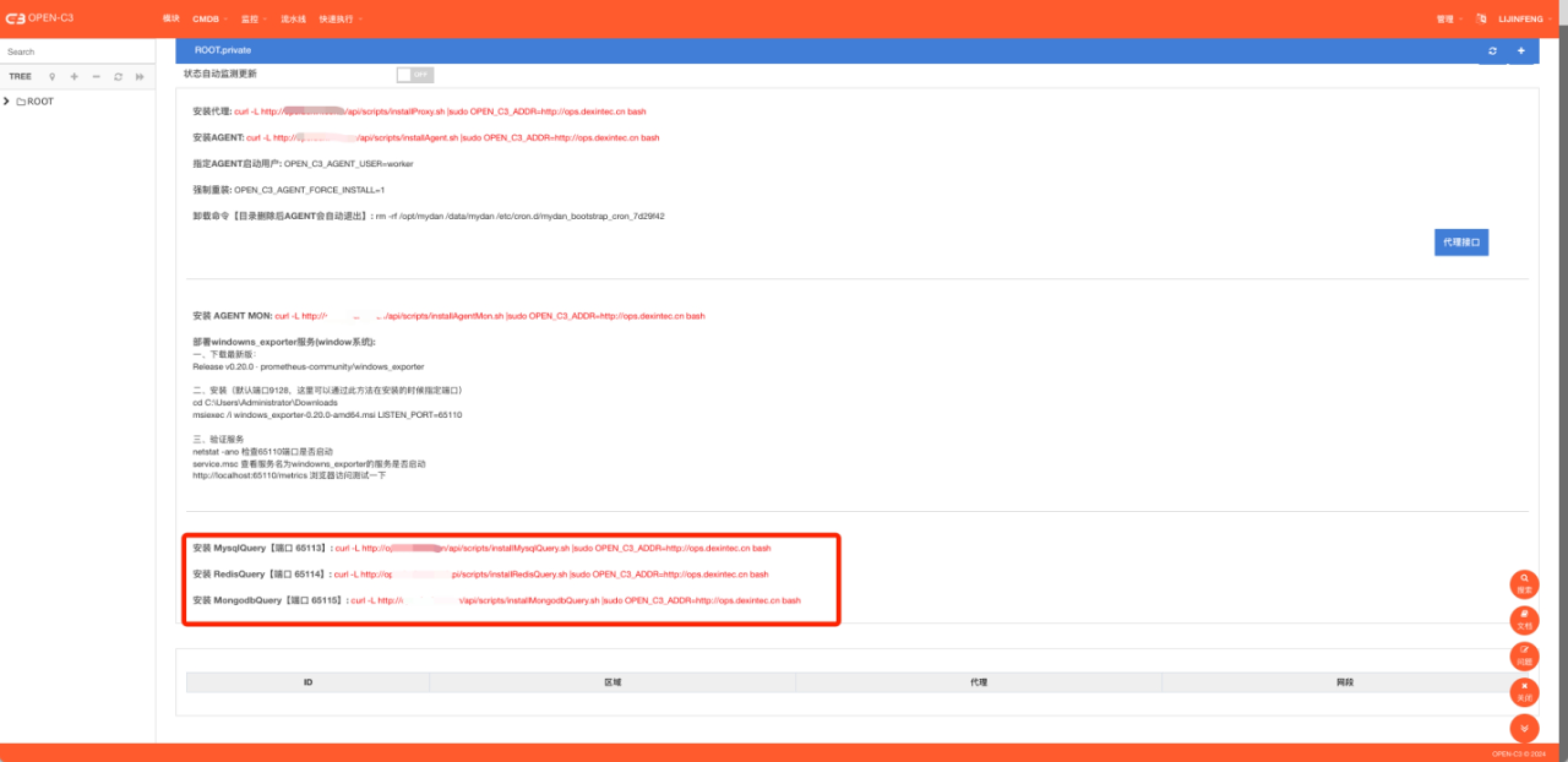Open the floating 搜索 search button
1568x762 pixels.
point(1524,584)
